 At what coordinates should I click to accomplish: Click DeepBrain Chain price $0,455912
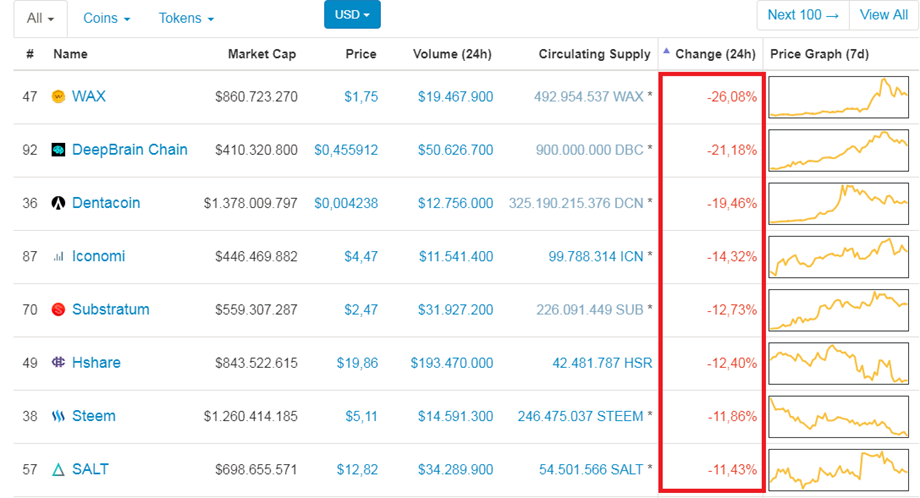(346, 150)
